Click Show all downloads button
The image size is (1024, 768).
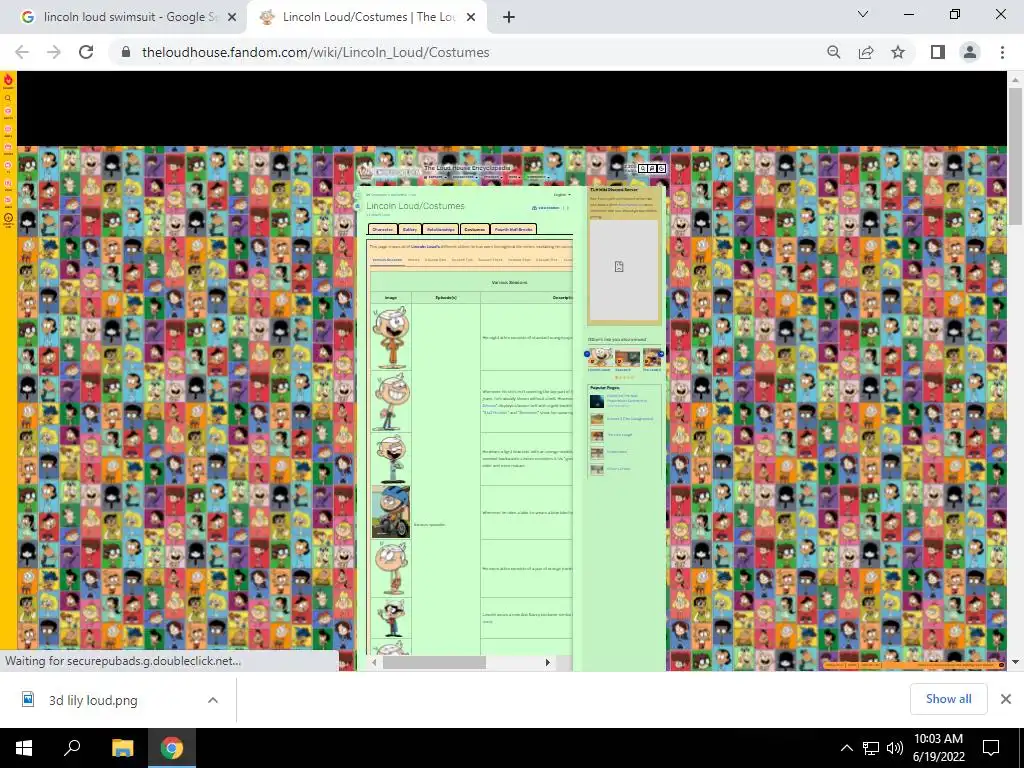coord(948,699)
